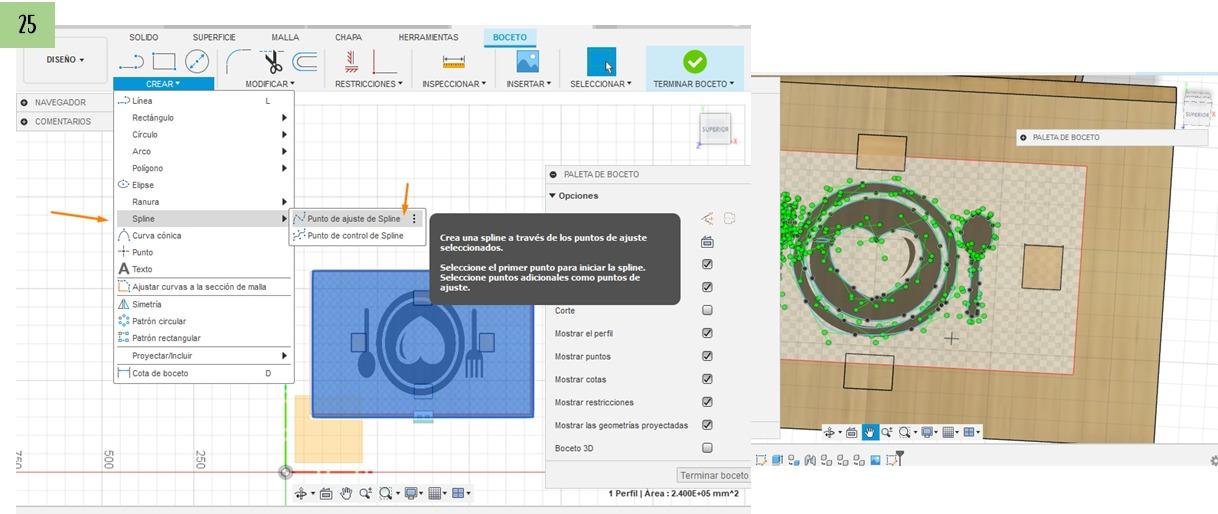The image size is (1218, 514).
Task: Click the perpendicular constraint icon
Action: pyautogui.click(x=384, y=63)
